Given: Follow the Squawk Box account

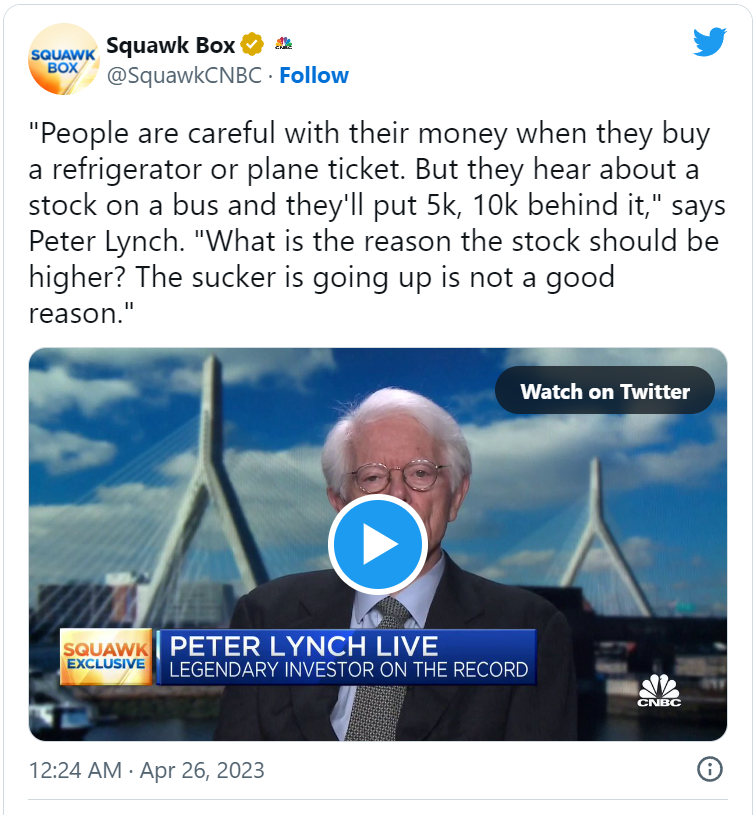Looking at the screenshot, I should [x=314, y=75].
